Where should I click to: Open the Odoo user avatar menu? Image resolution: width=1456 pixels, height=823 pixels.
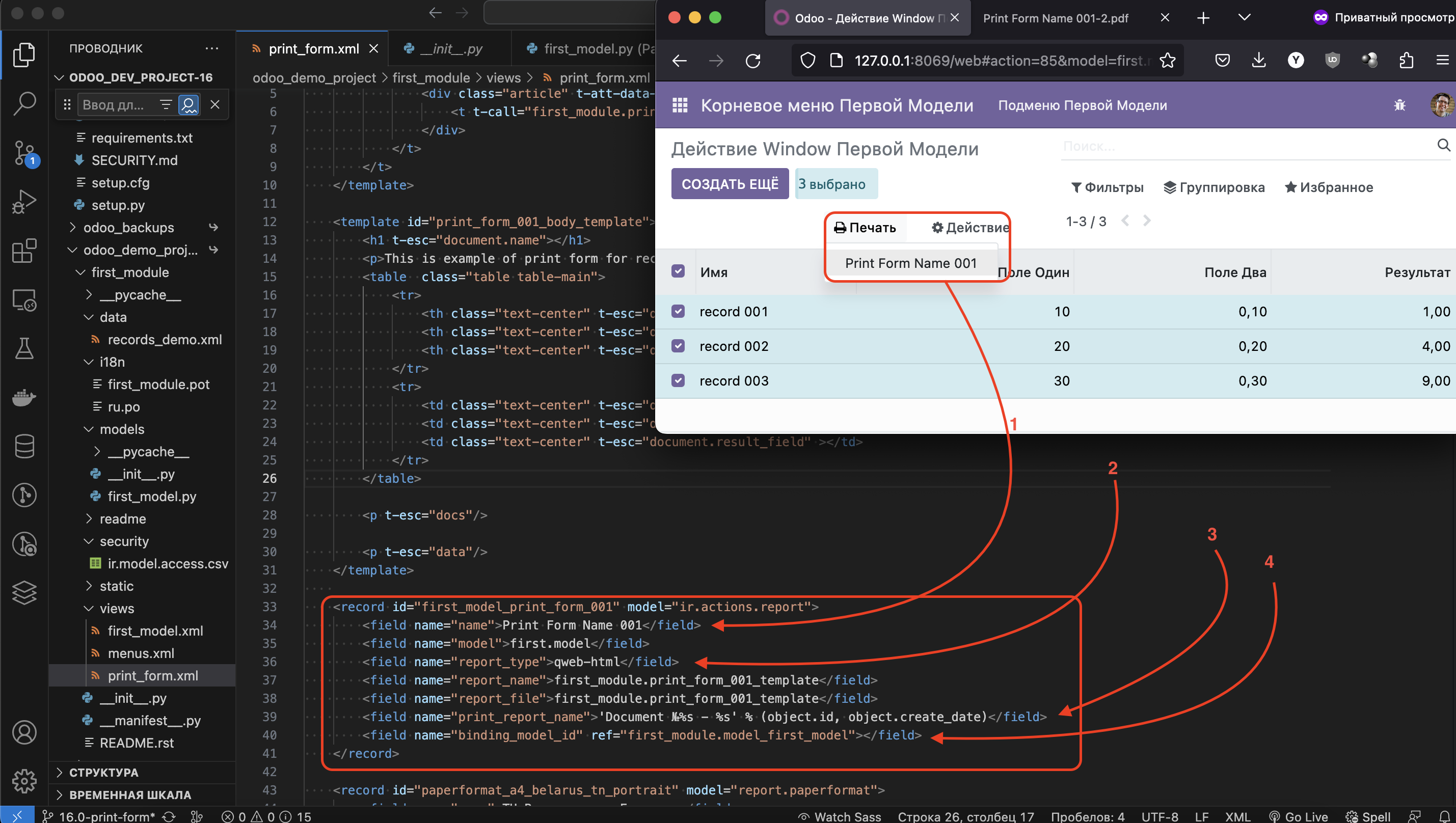[1442, 105]
